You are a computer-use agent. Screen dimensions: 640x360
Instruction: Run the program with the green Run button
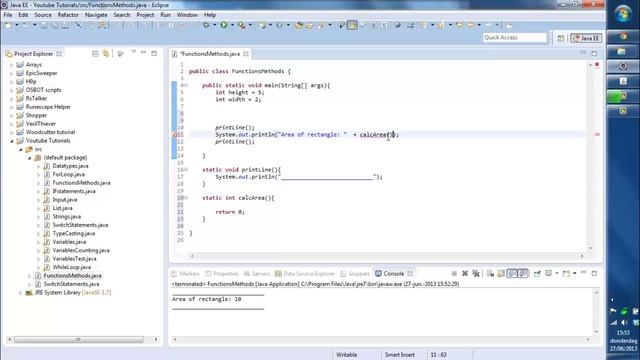pyautogui.click(x=224, y=25)
